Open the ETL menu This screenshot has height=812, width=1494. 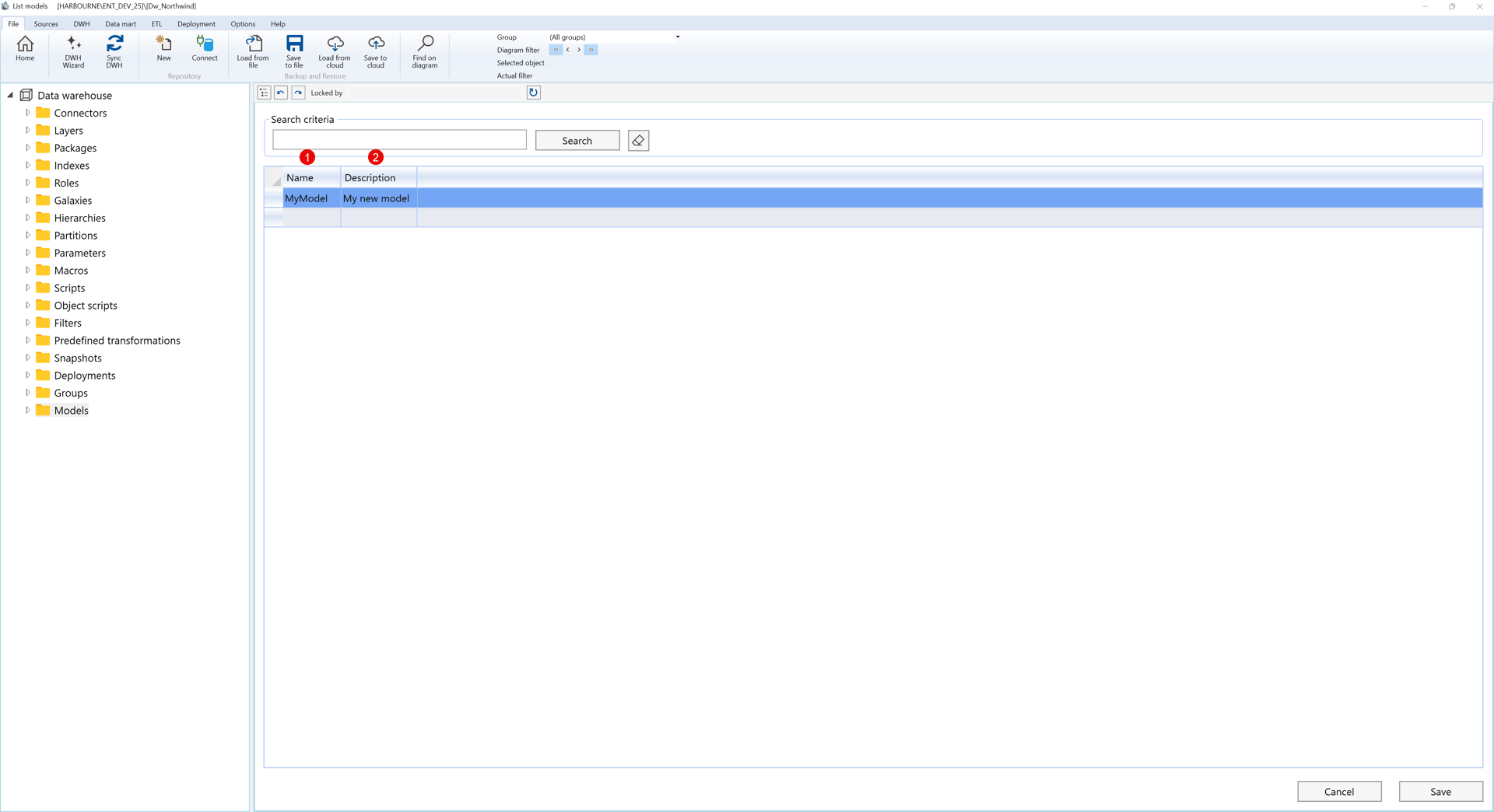(156, 23)
